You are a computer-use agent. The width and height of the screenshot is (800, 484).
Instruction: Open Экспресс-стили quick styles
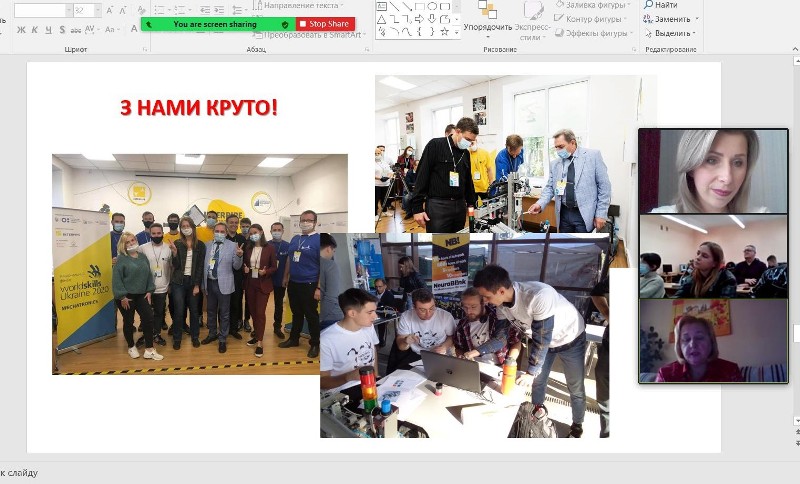tap(532, 20)
